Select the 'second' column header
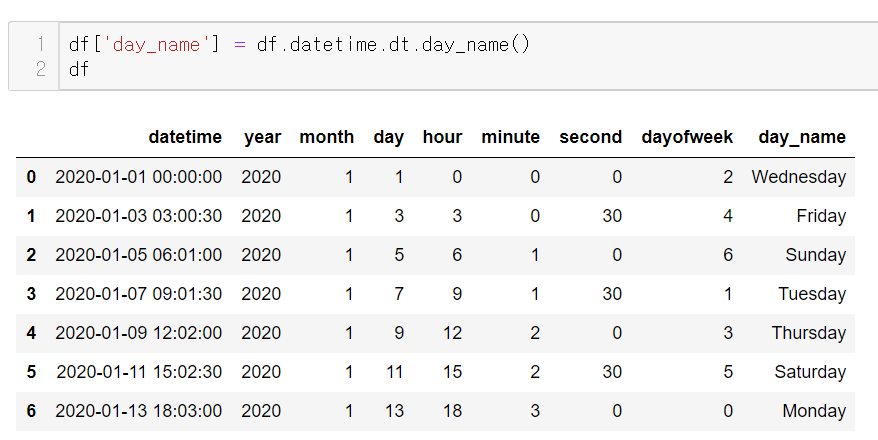 point(590,137)
